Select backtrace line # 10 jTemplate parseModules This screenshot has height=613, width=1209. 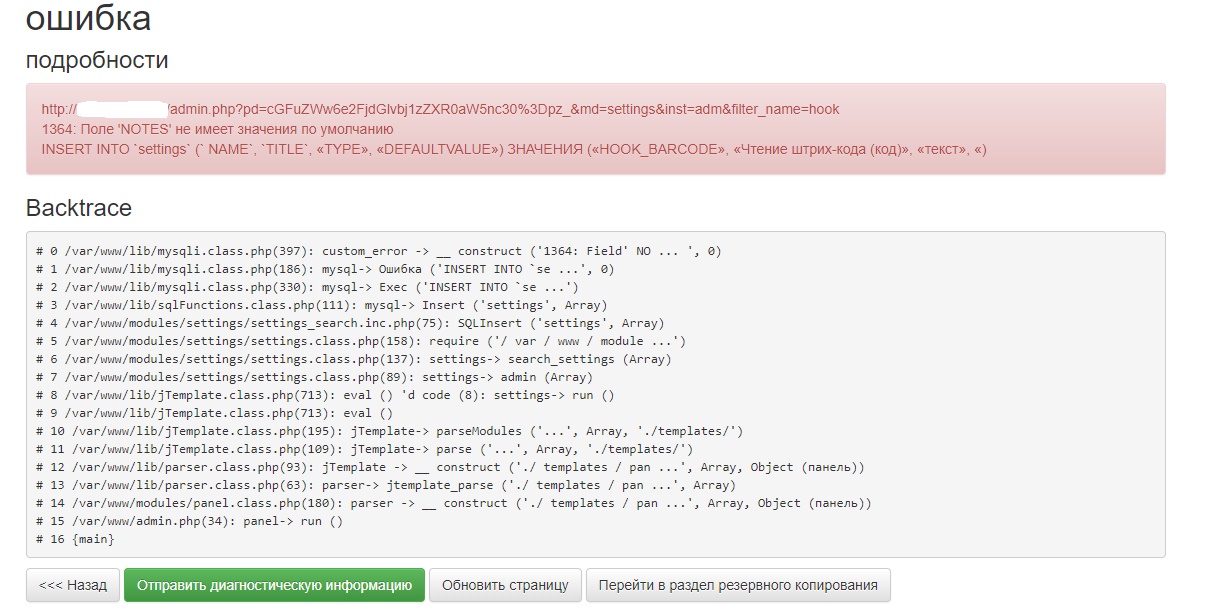pos(389,431)
